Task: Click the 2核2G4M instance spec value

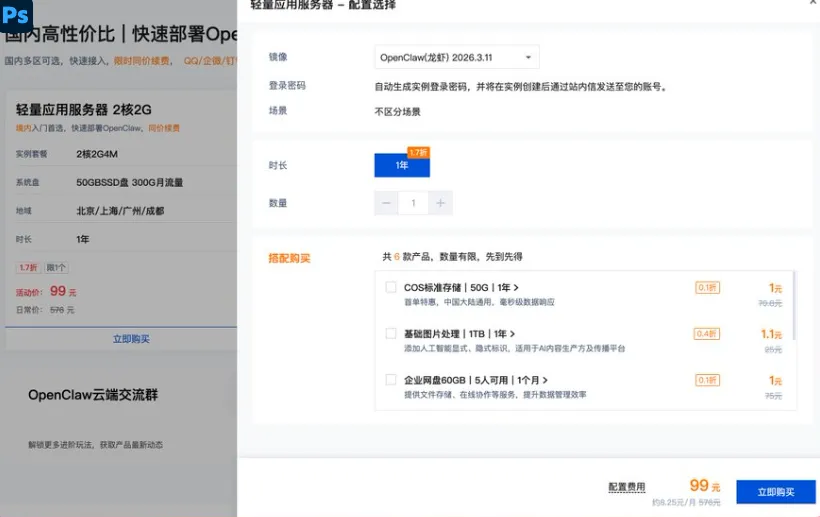Action: (97, 154)
